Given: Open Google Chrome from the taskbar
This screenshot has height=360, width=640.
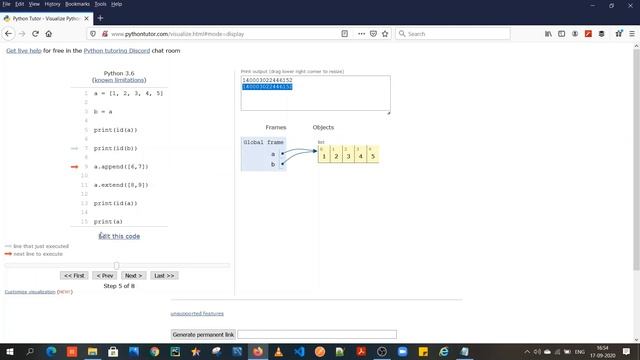Looking at the screenshot, I should 155,351.
